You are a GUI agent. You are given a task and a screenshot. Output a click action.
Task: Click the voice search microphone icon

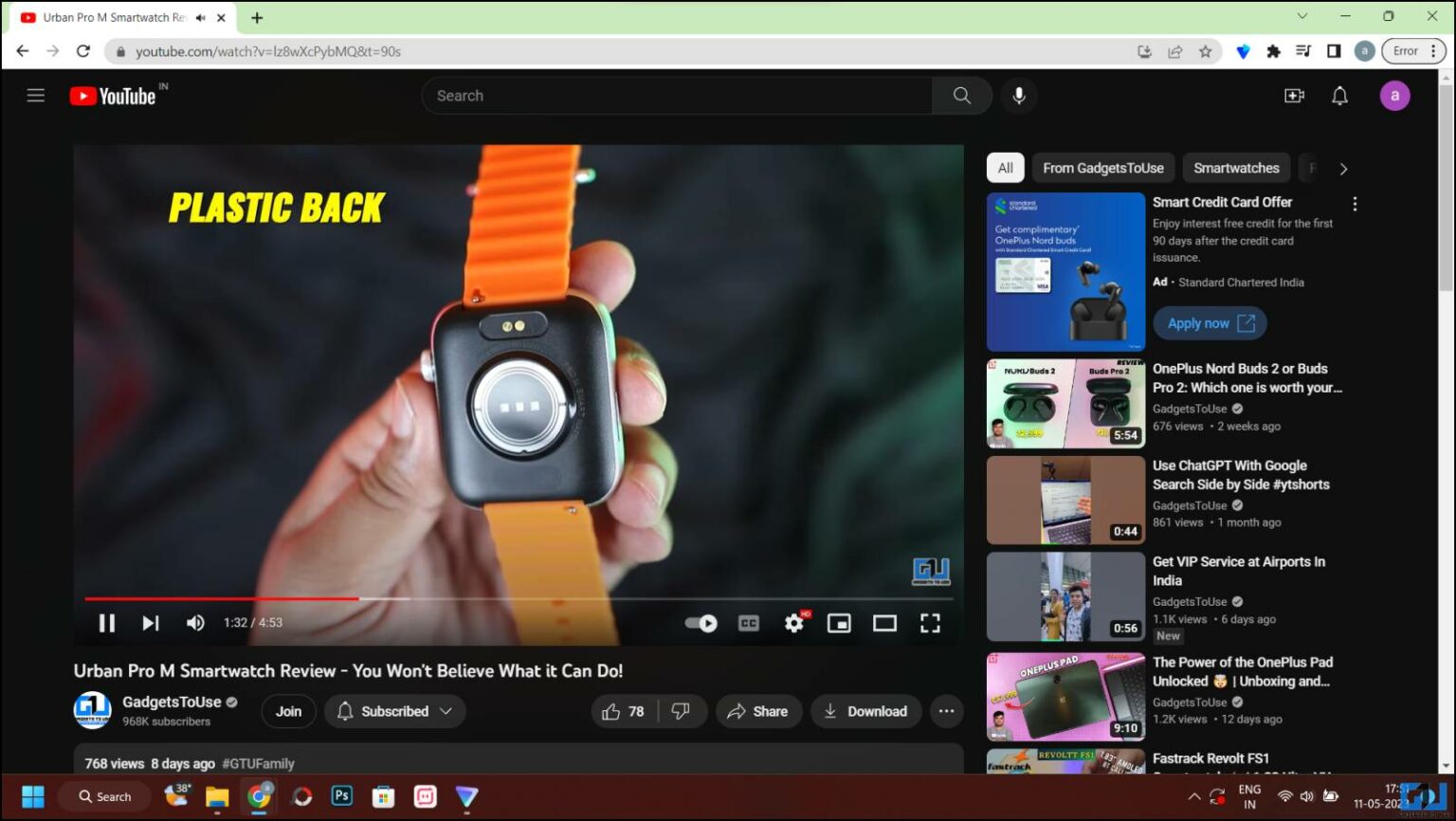click(x=1019, y=95)
